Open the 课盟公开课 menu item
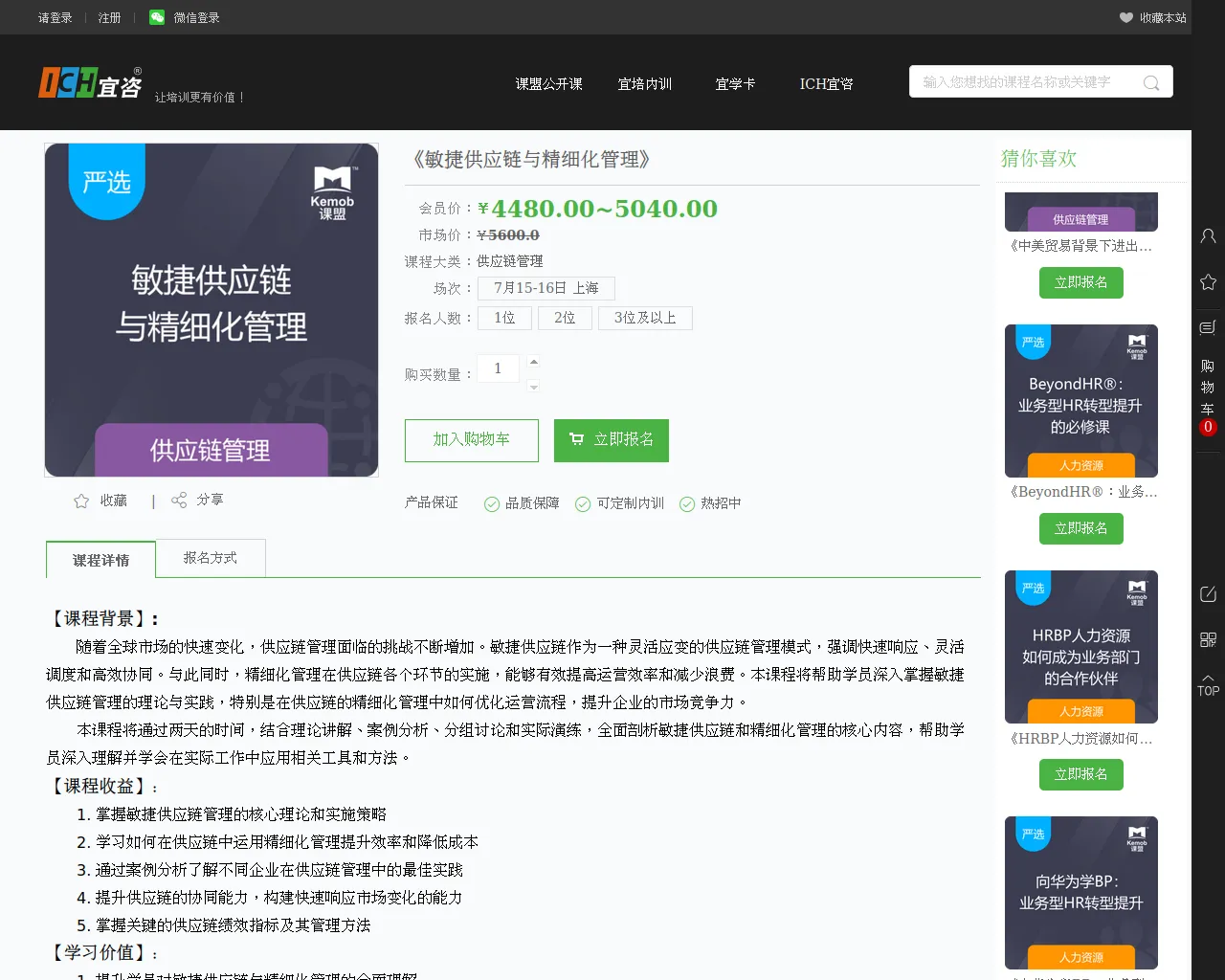 pyautogui.click(x=548, y=84)
